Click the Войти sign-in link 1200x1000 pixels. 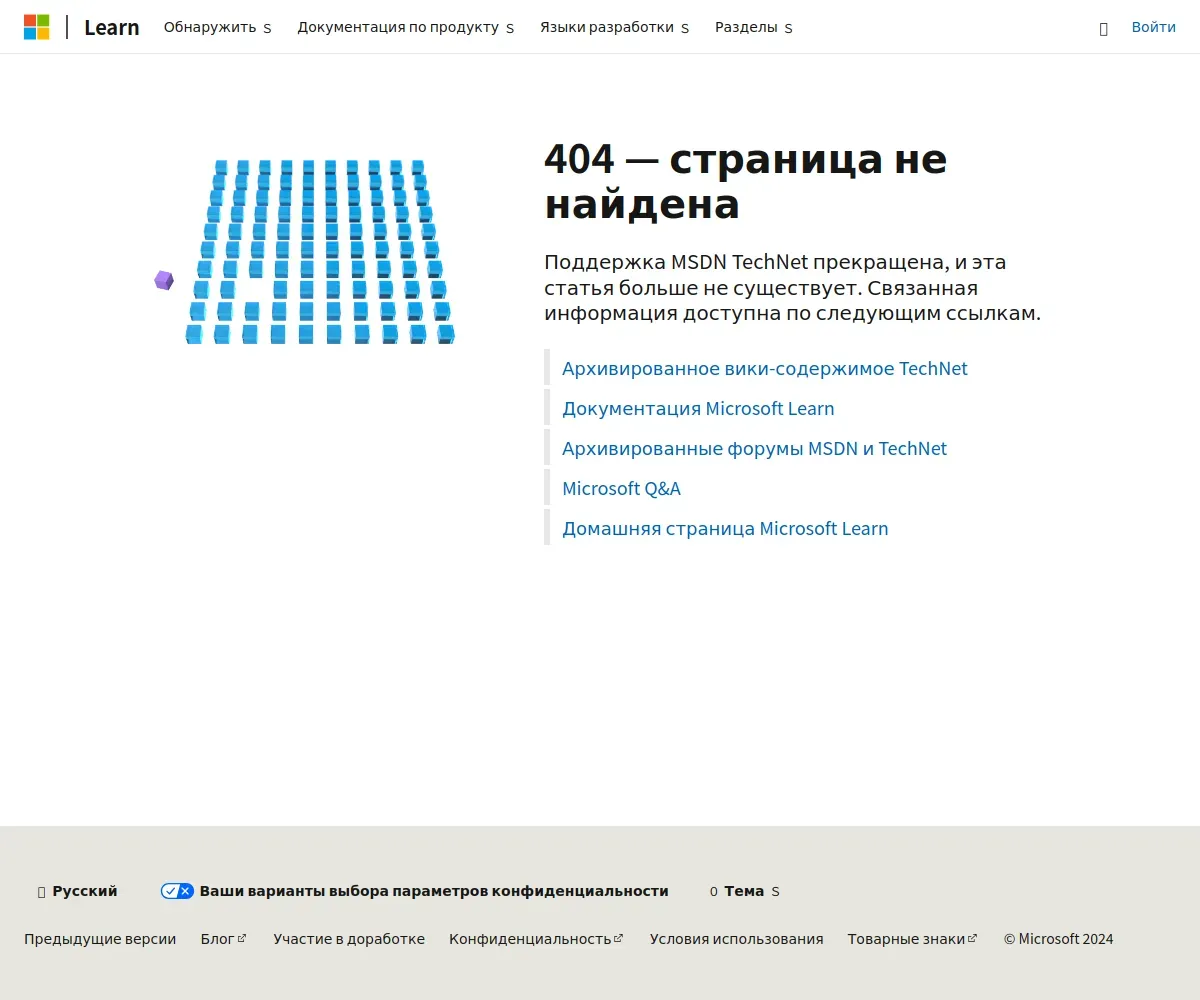tap(1154, 27)
